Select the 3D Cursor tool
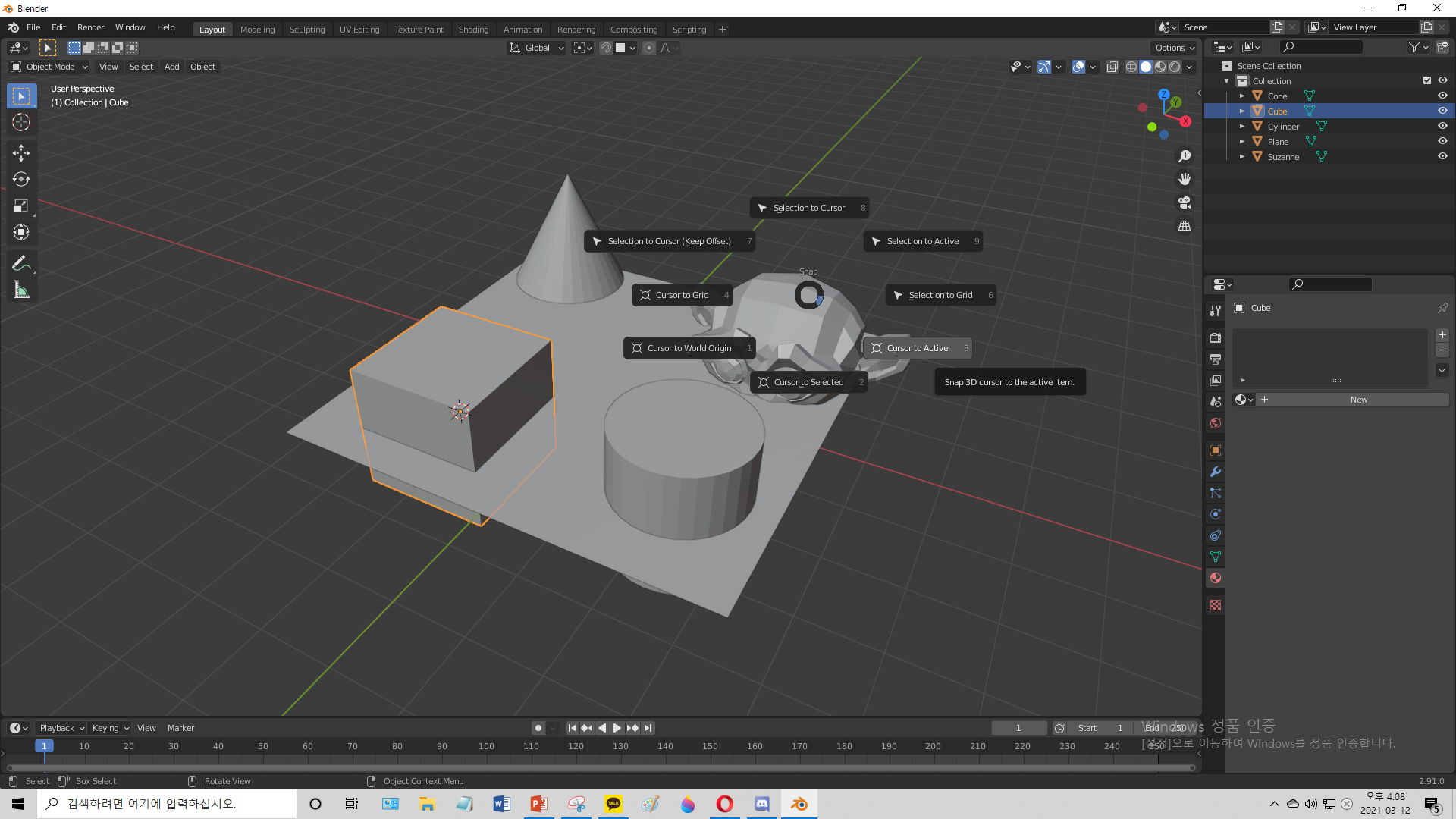Viewport: 1456px width, 819px height. pos(21,122)
